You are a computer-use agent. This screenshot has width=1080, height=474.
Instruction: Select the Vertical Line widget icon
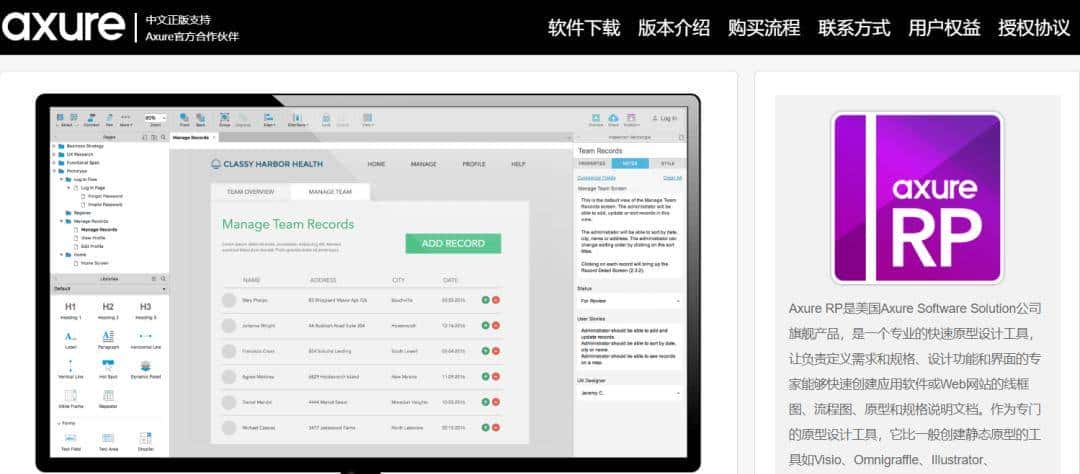(x=70, y=366)
